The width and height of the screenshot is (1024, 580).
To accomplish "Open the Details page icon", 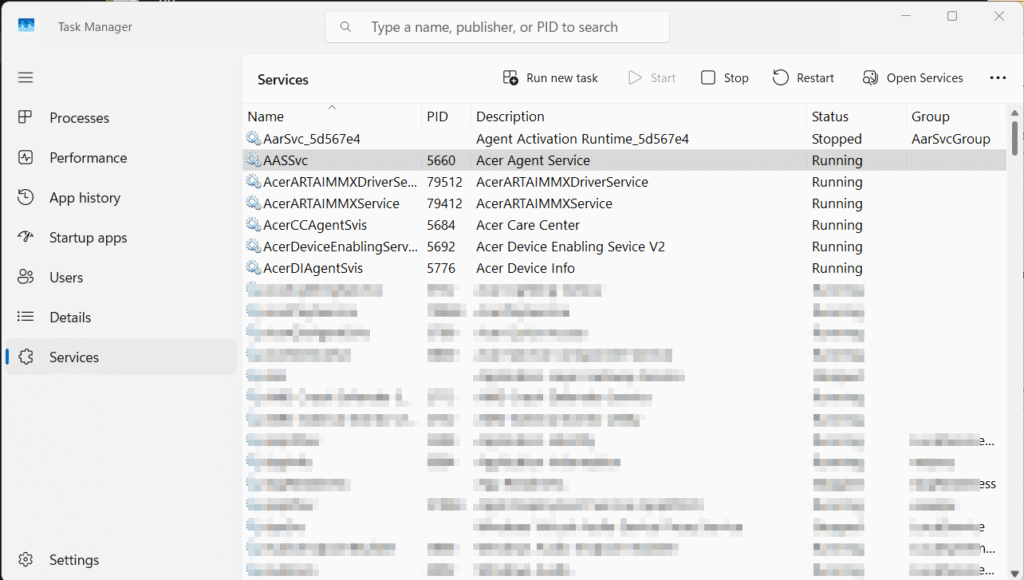I will pos(25,317).
